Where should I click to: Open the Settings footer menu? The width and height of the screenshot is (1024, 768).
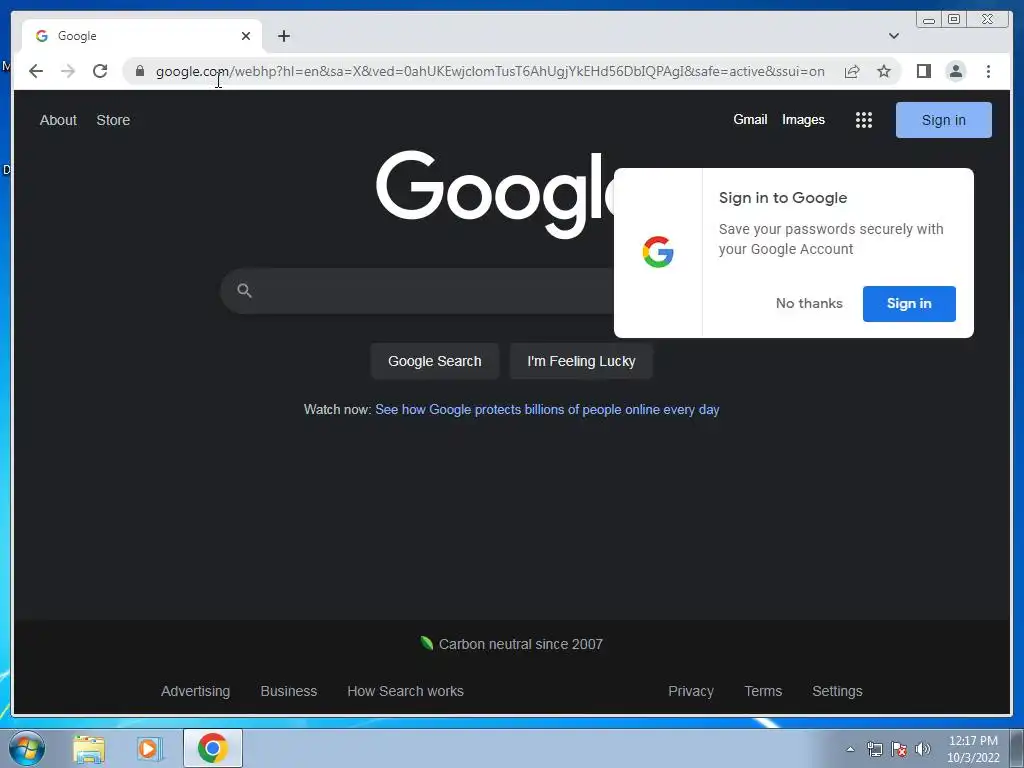837,691
